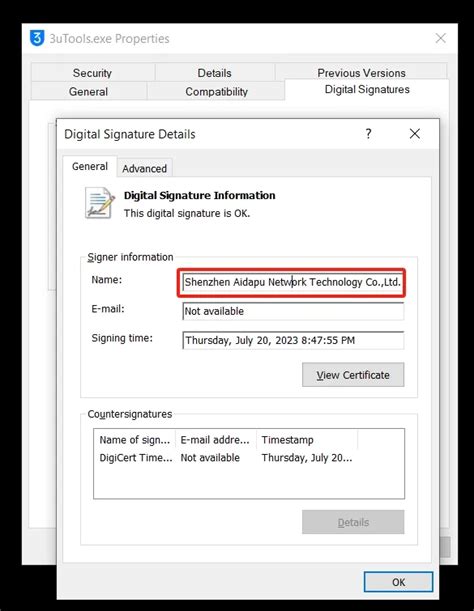Click the text This digital signature is OK.

[x=187, y=214]
